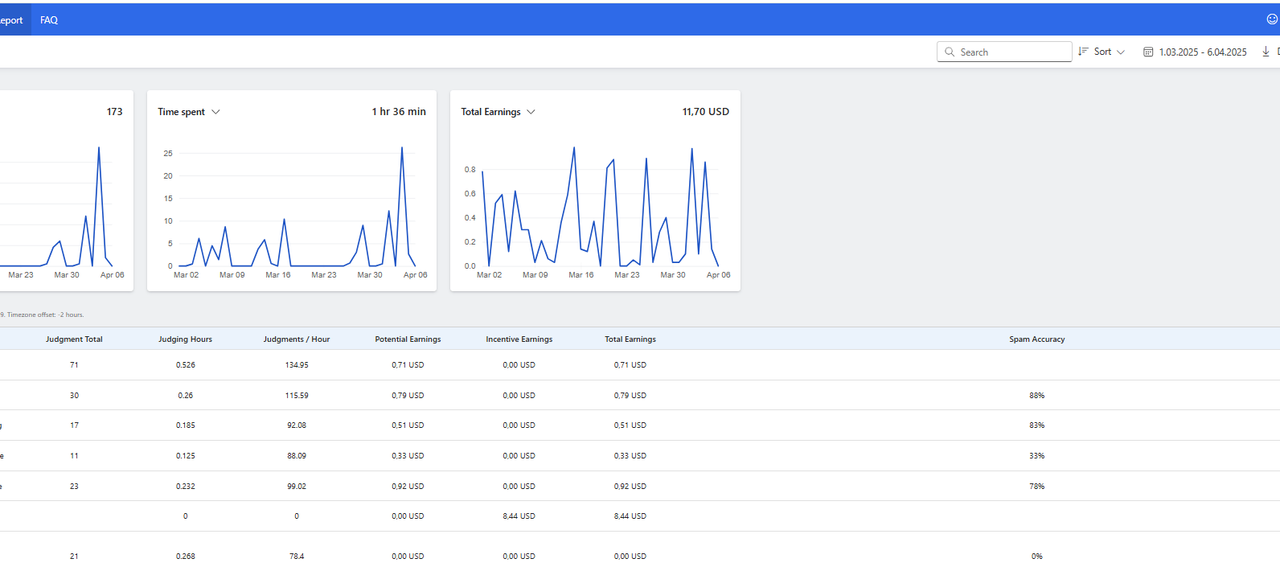Select Spam Accuracy cell 0%
The width and height of the screenshot is (1280, 580).
pos(1037,556)
